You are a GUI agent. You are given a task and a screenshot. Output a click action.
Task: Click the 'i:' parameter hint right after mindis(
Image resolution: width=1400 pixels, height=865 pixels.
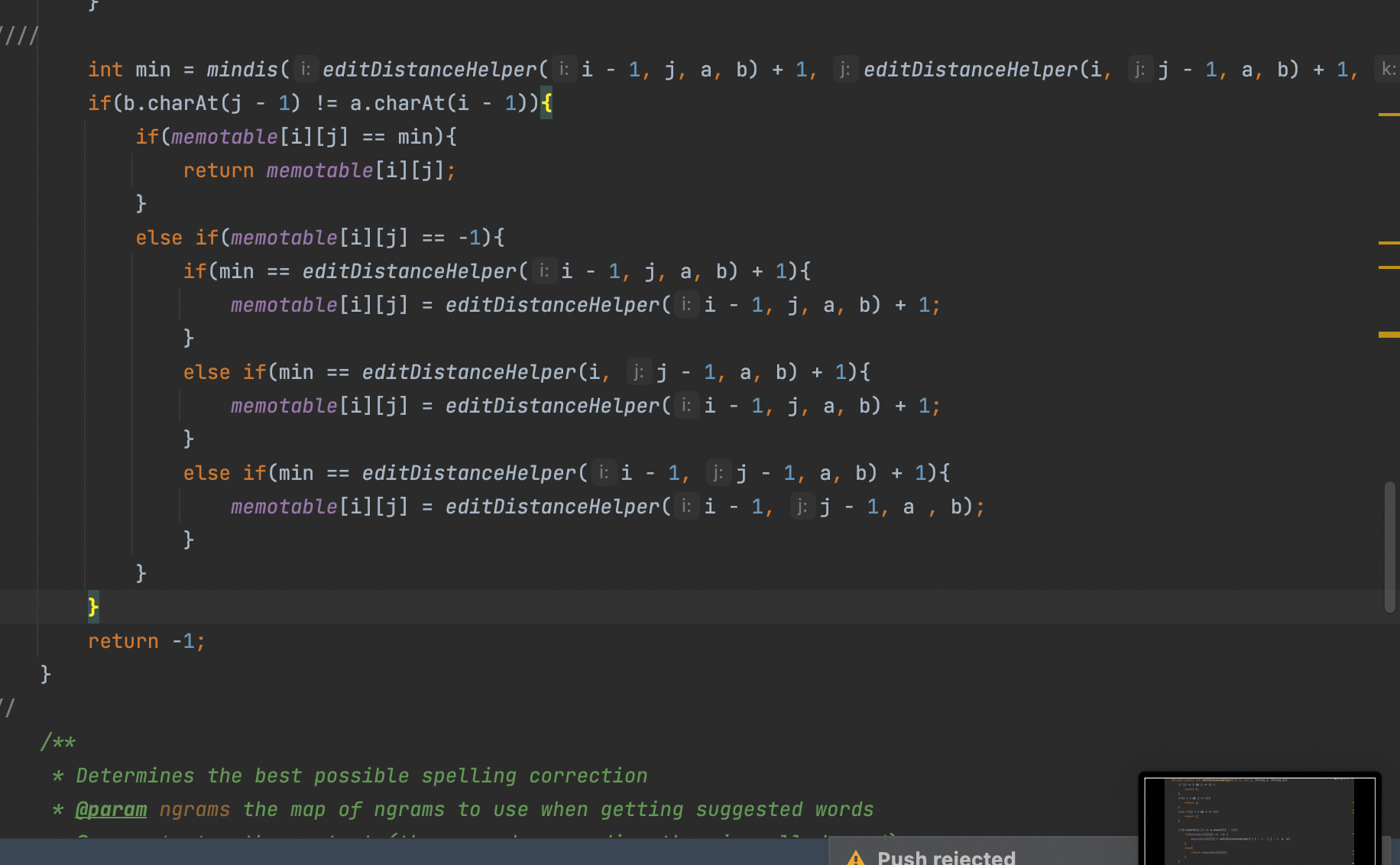pyautogui.click(x=306, y=70)
